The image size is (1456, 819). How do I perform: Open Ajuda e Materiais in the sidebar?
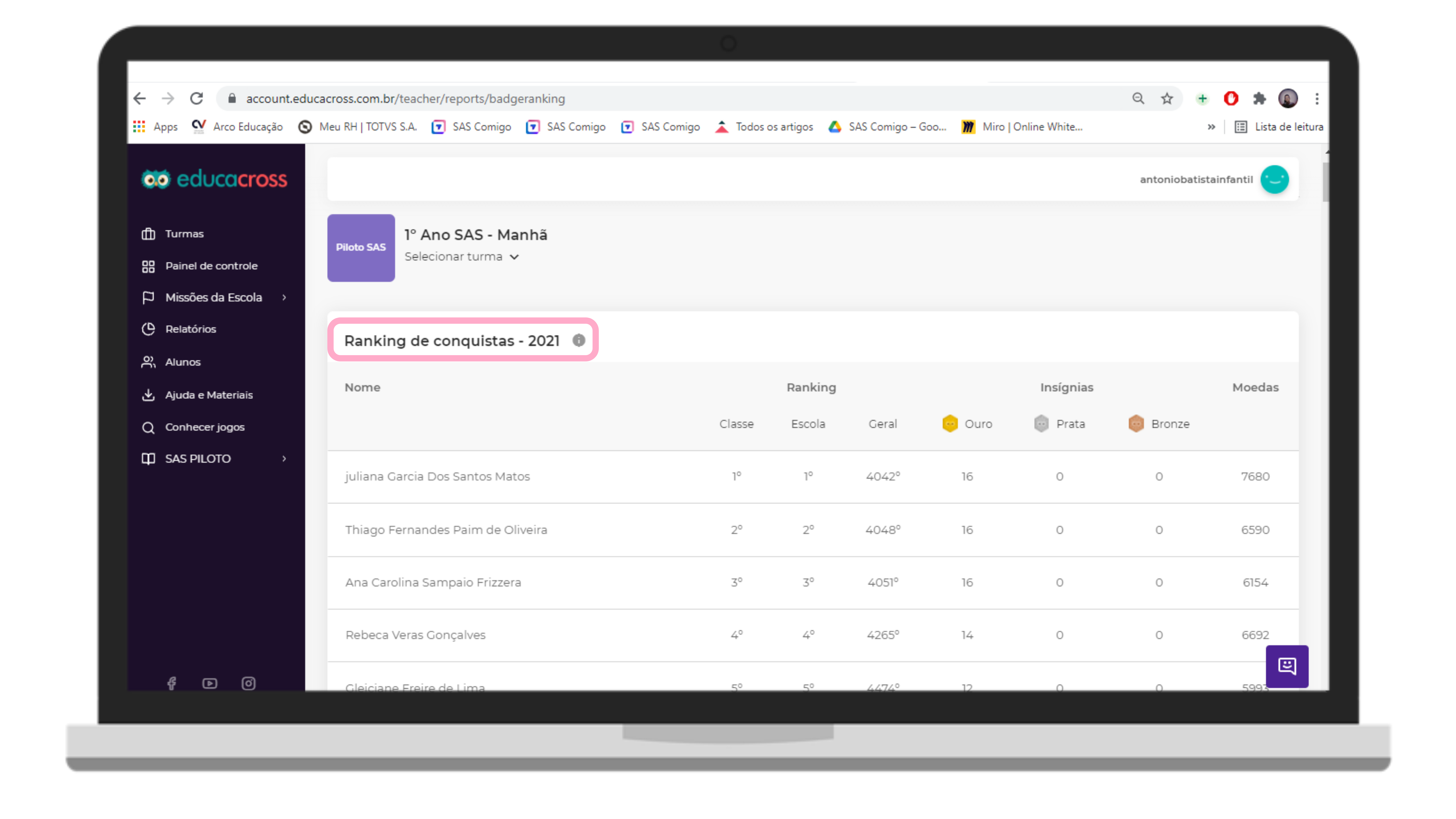[197, 395]
